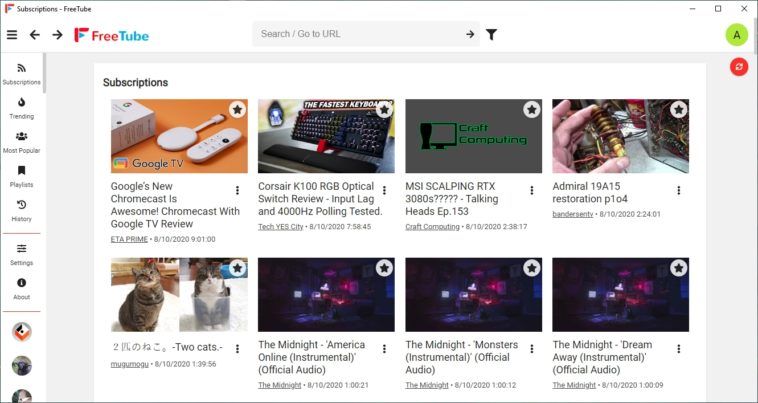Image resolution: width=758 pixels, height=403 pixels.
Task: Click the sidebar scrollbar
Action: (44, 72)
